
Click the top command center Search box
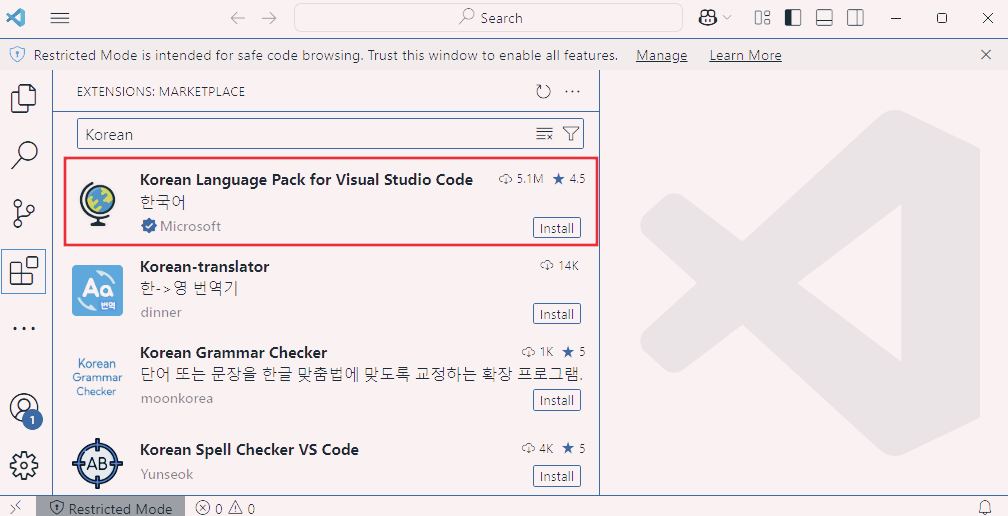pos(489,18)
